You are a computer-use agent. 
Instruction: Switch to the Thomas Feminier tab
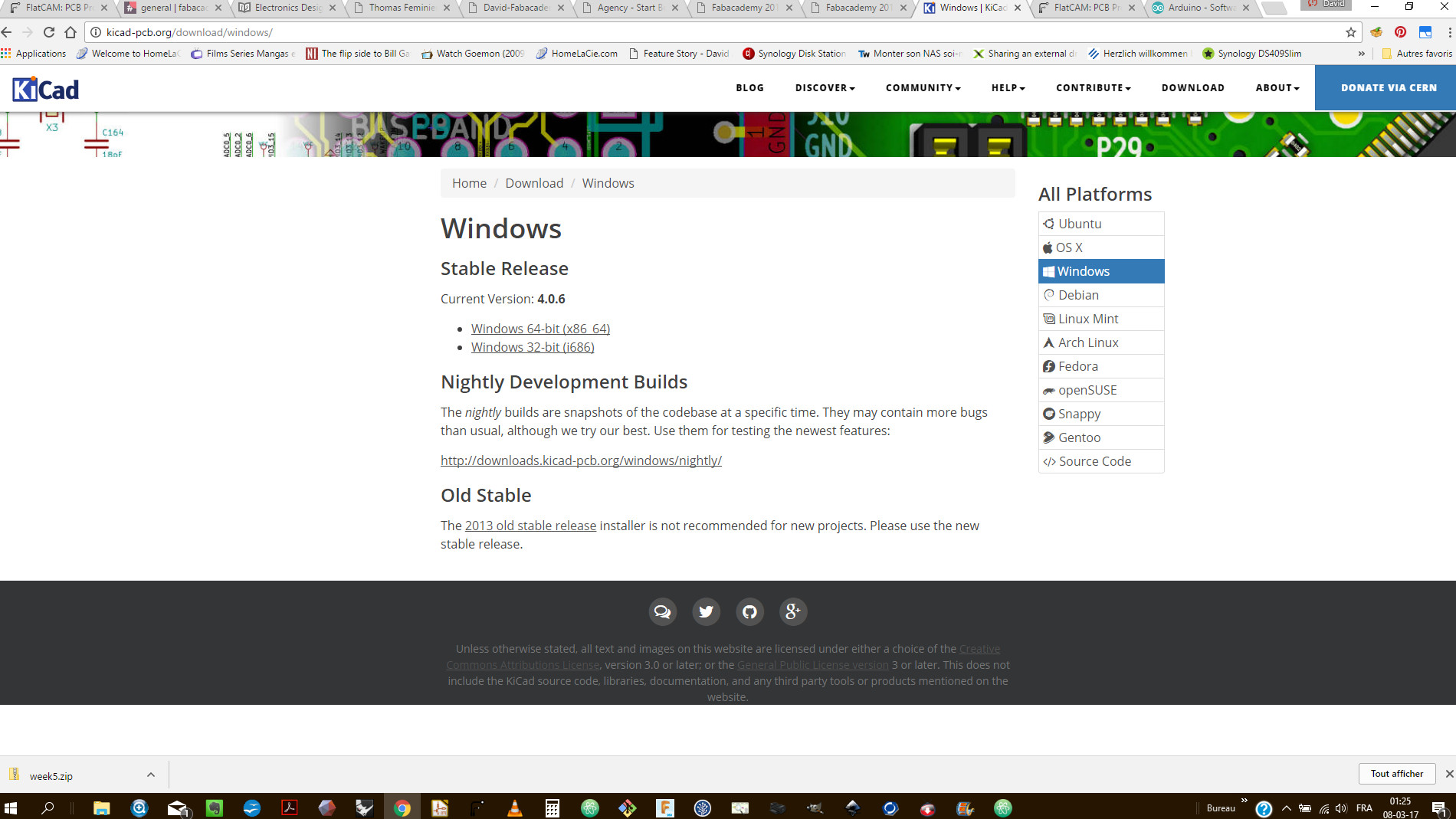click(401, 8)
